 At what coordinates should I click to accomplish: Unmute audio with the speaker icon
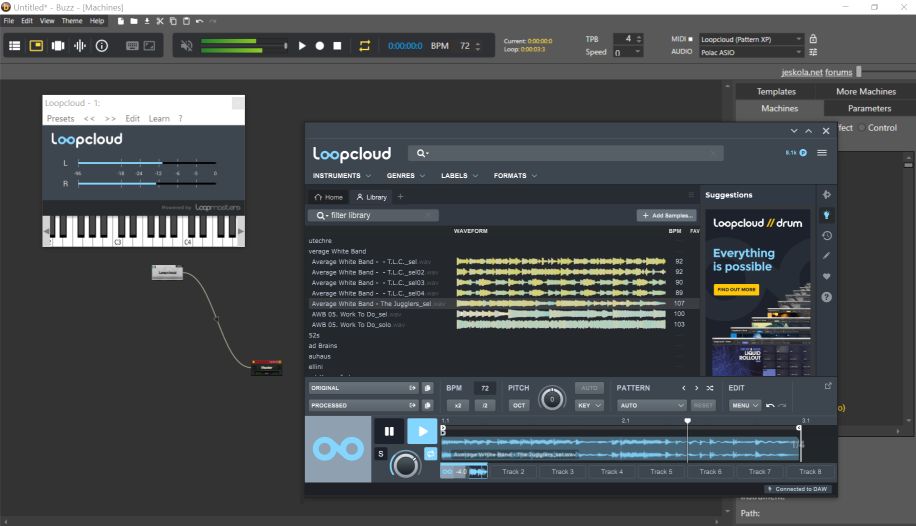(x=187, y=46)
